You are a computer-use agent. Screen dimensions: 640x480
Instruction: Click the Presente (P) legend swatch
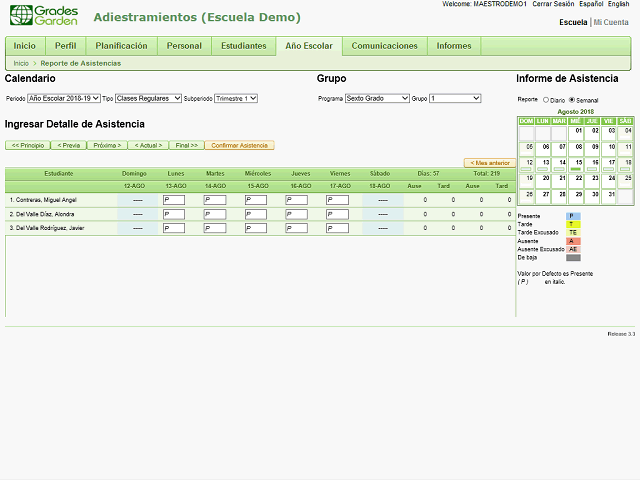tap(573, 215)
